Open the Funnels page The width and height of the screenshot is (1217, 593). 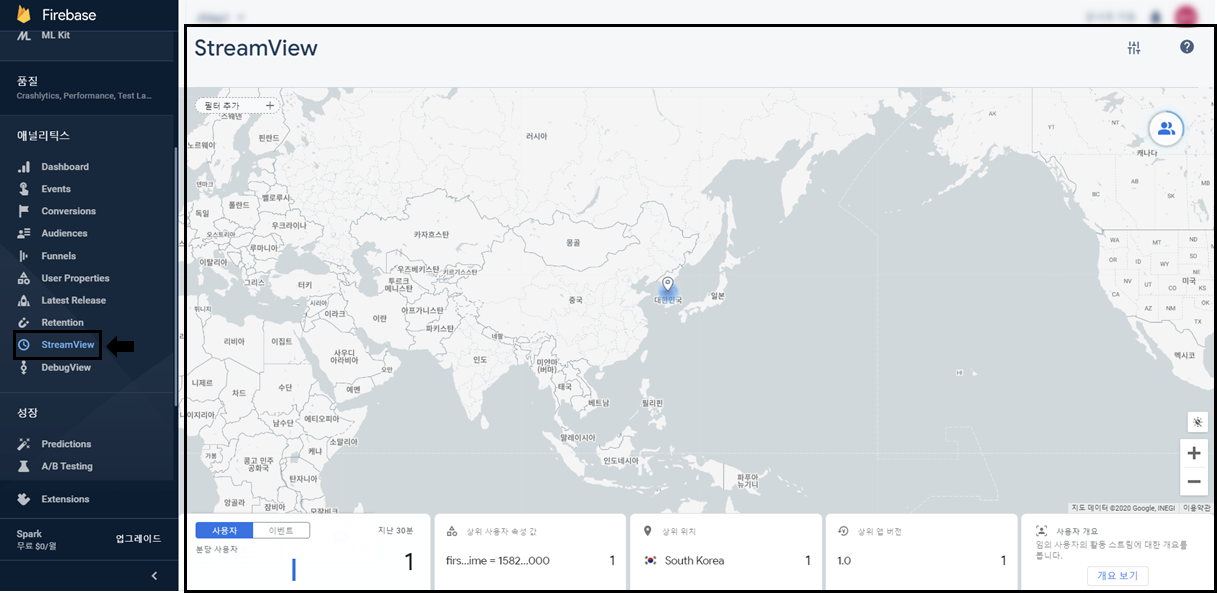[58, 256]
